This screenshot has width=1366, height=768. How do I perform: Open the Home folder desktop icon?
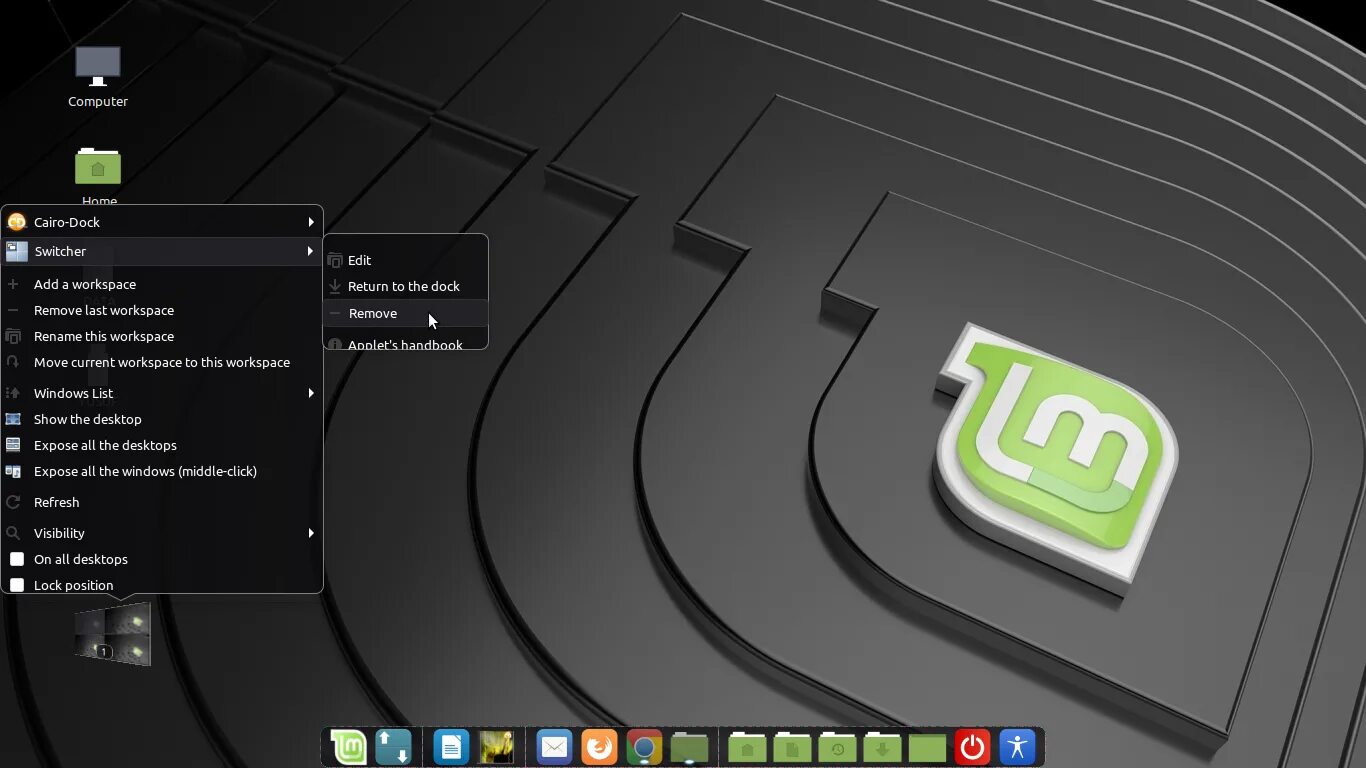[98, 176]
